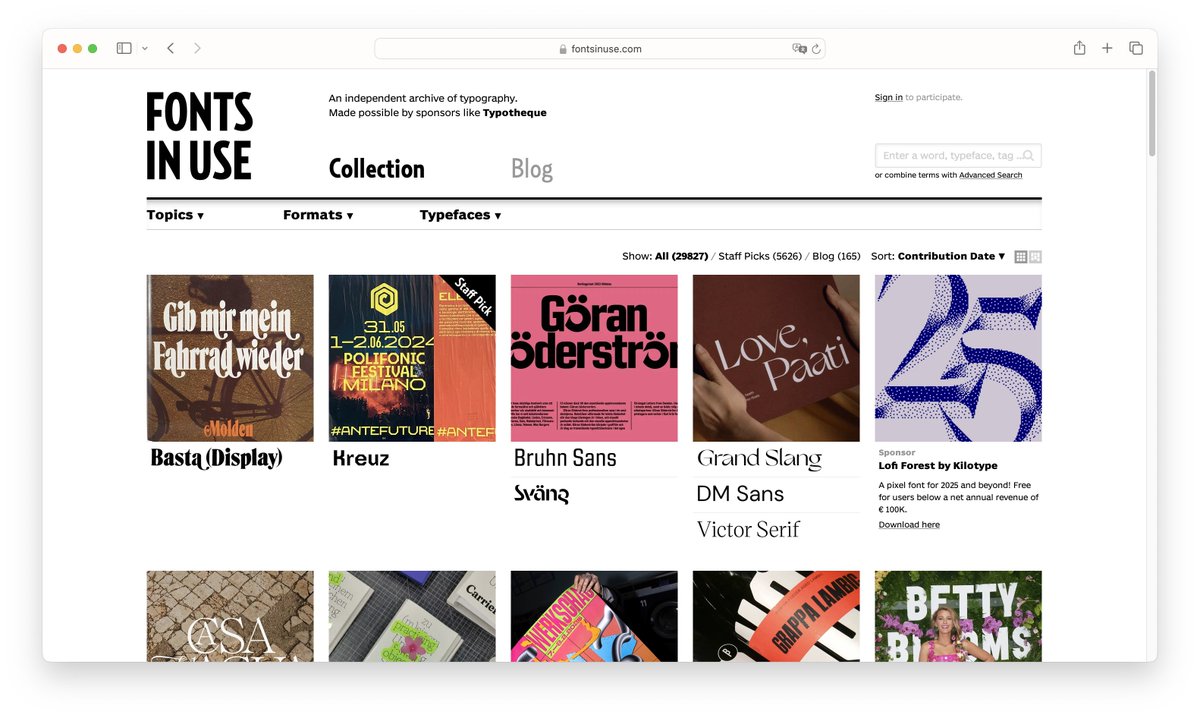Switch to the grid view layout
The height and width of the screenshot is (718, 1200).
[1020, 256]
